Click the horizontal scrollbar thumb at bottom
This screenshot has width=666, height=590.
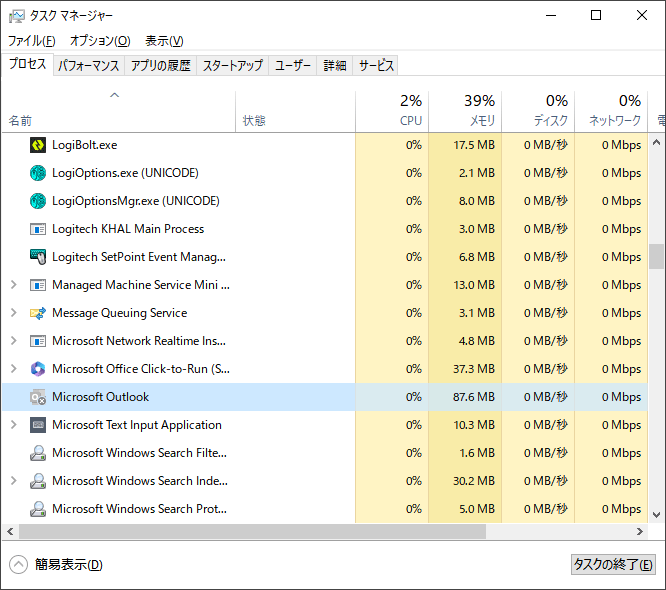[x=250, y=532]
